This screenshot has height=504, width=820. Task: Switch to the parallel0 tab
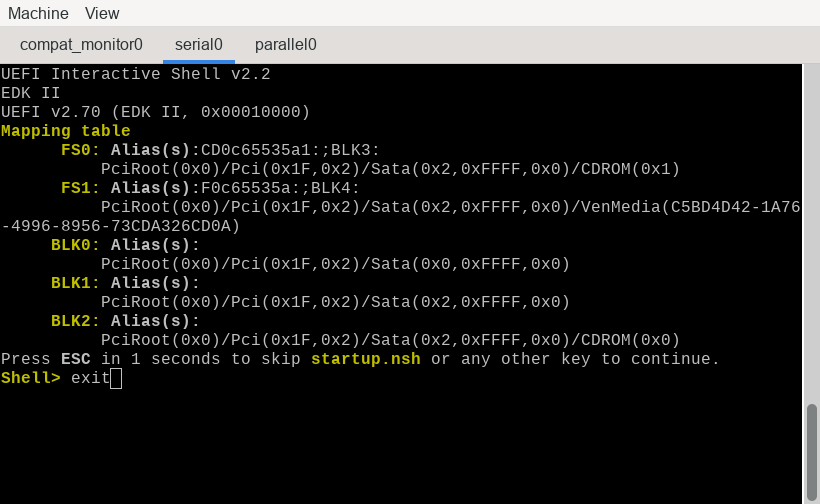point(286,45)
